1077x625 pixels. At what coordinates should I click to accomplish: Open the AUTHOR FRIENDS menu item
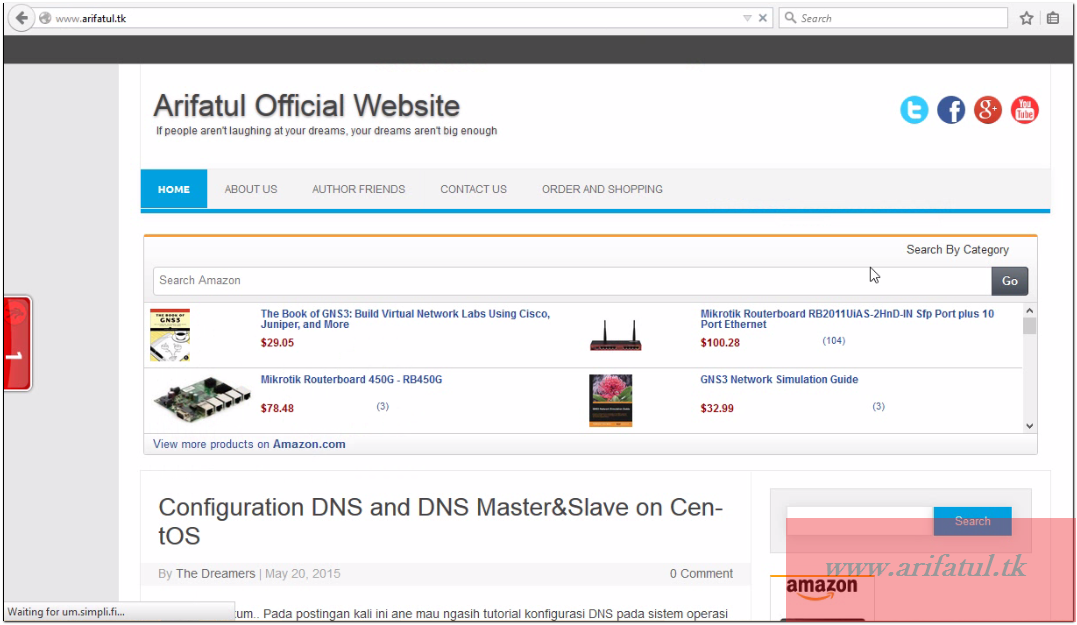click(x=359, y=189)
